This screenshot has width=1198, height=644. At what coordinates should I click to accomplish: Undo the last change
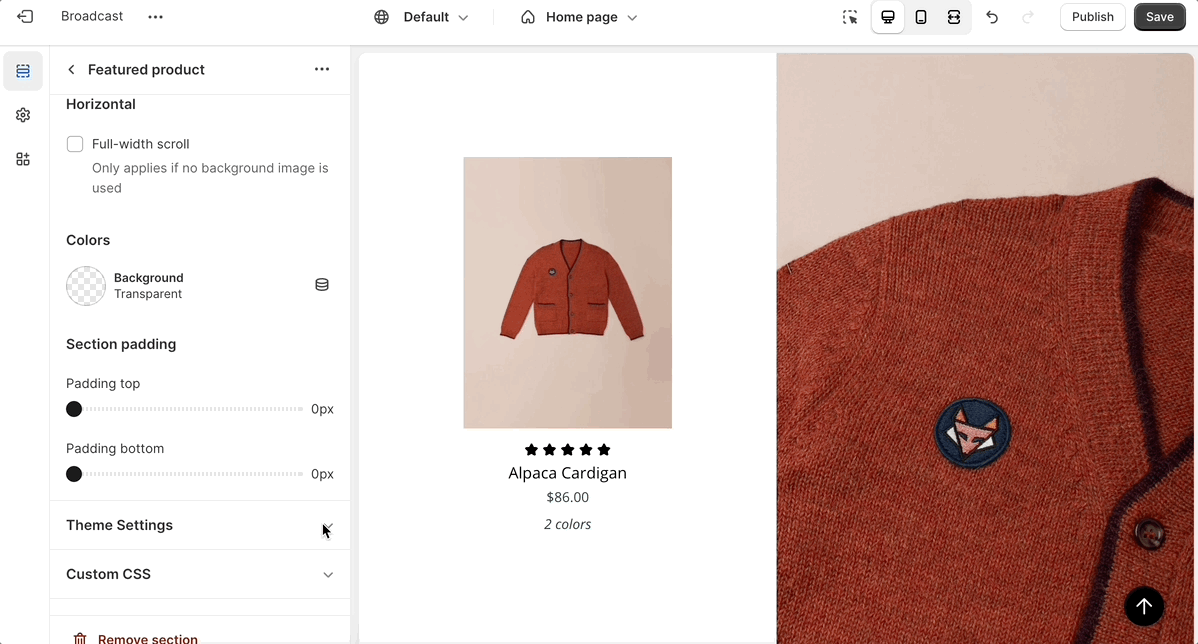(x=992, y=17)
